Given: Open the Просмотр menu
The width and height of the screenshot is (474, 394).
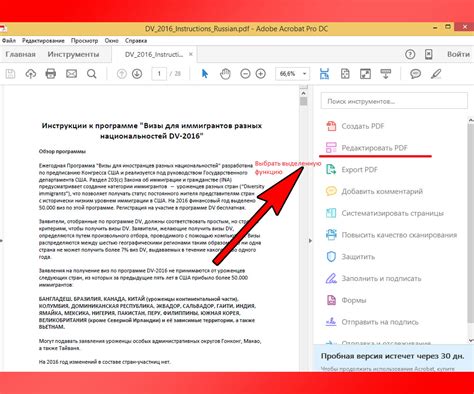Looking at the screenshot, I should (84, 41).
